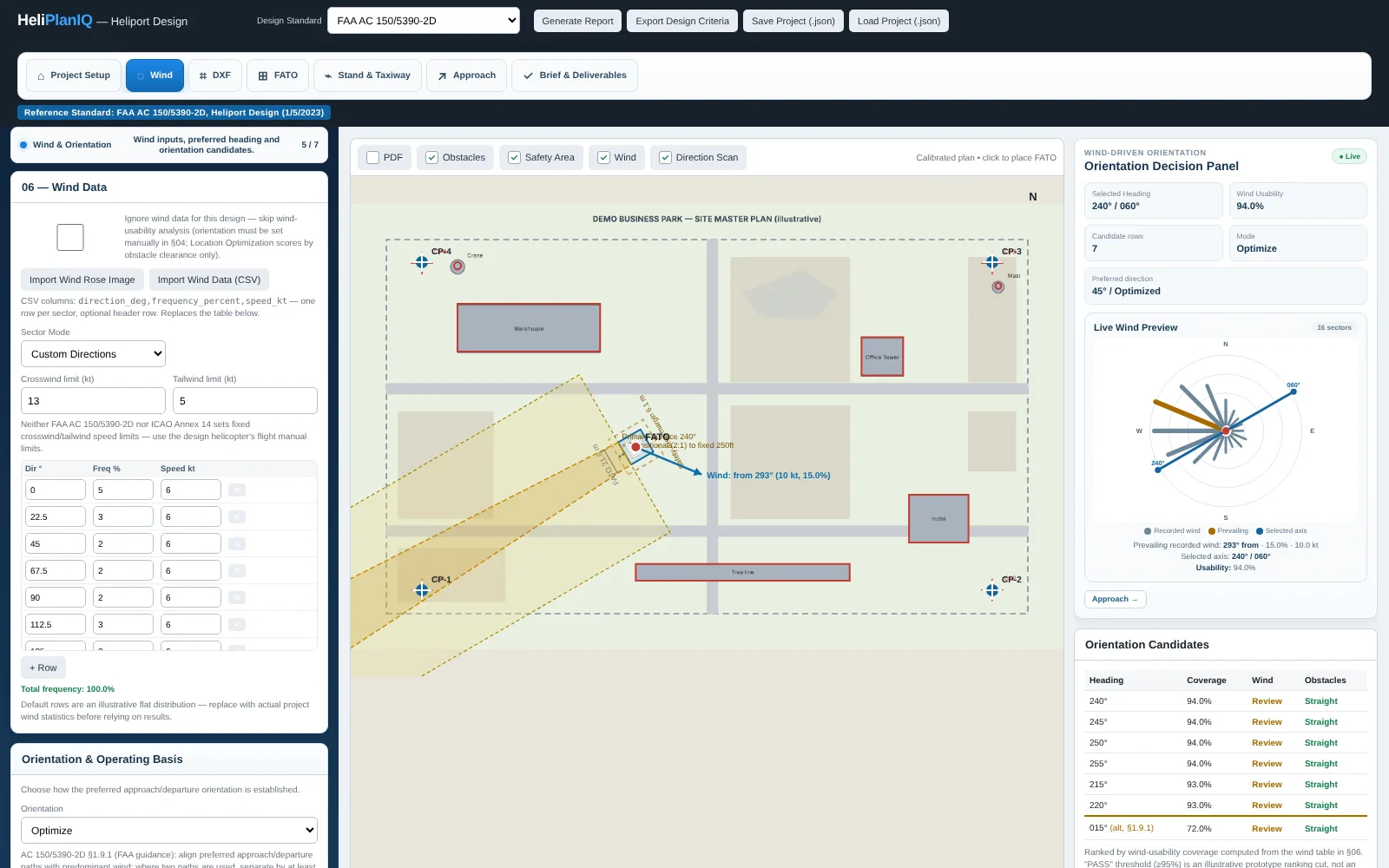The height and width of the screenshot is (868, 1389).
Task: Delete the 112.5° wind row
Action: coord(237,625)
